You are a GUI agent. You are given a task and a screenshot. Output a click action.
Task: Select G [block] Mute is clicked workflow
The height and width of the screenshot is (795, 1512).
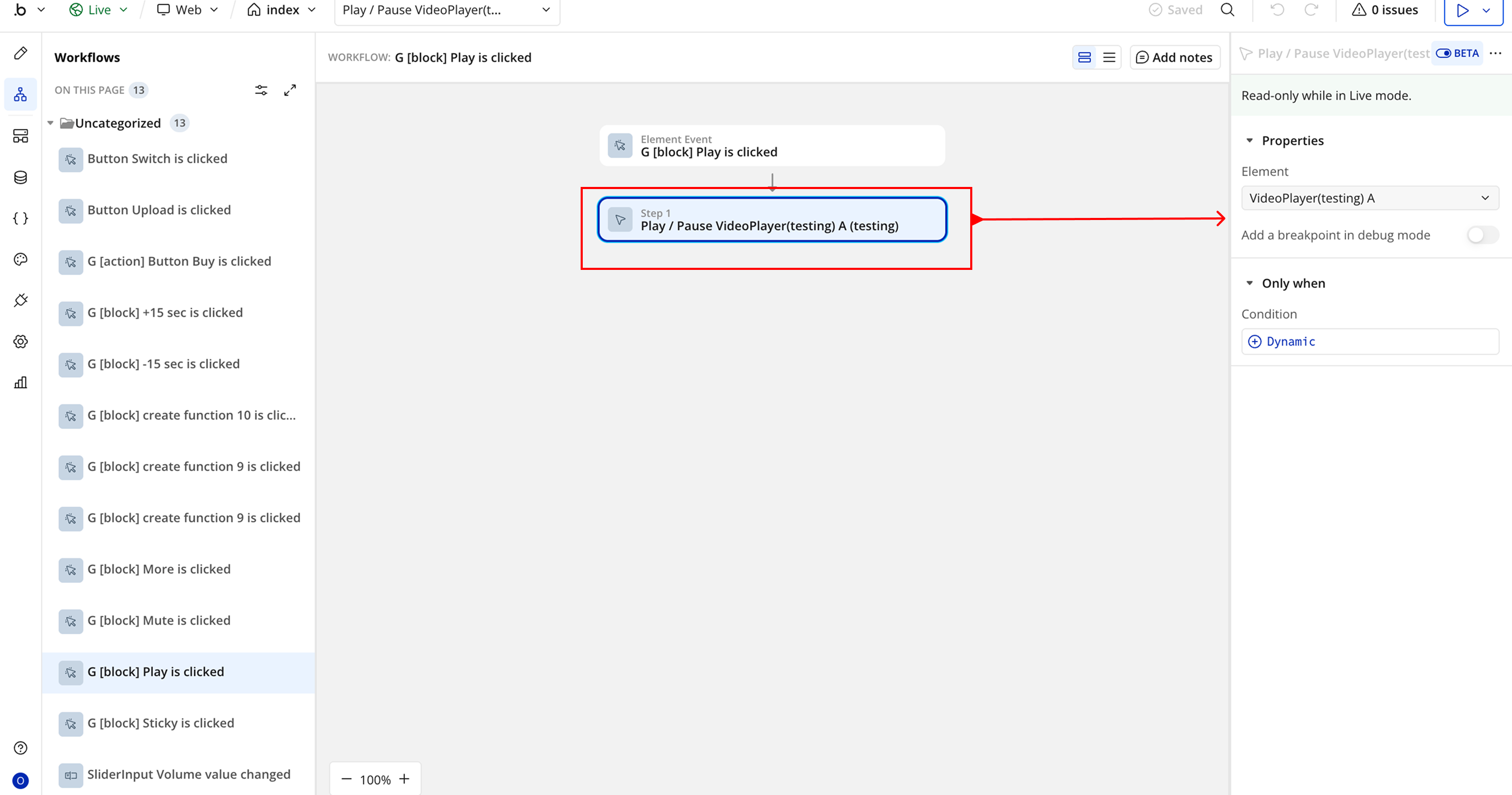(159, 620)
